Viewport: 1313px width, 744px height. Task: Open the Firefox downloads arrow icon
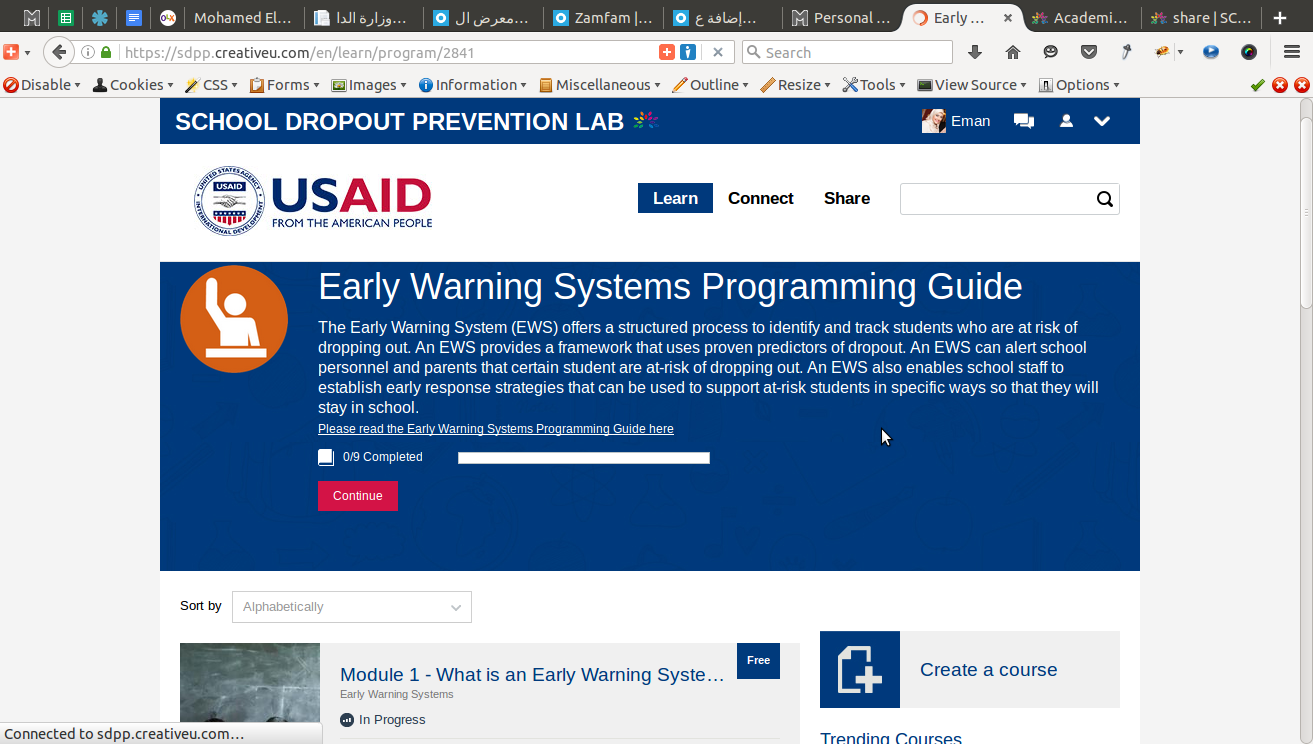[x=975, y=52]
